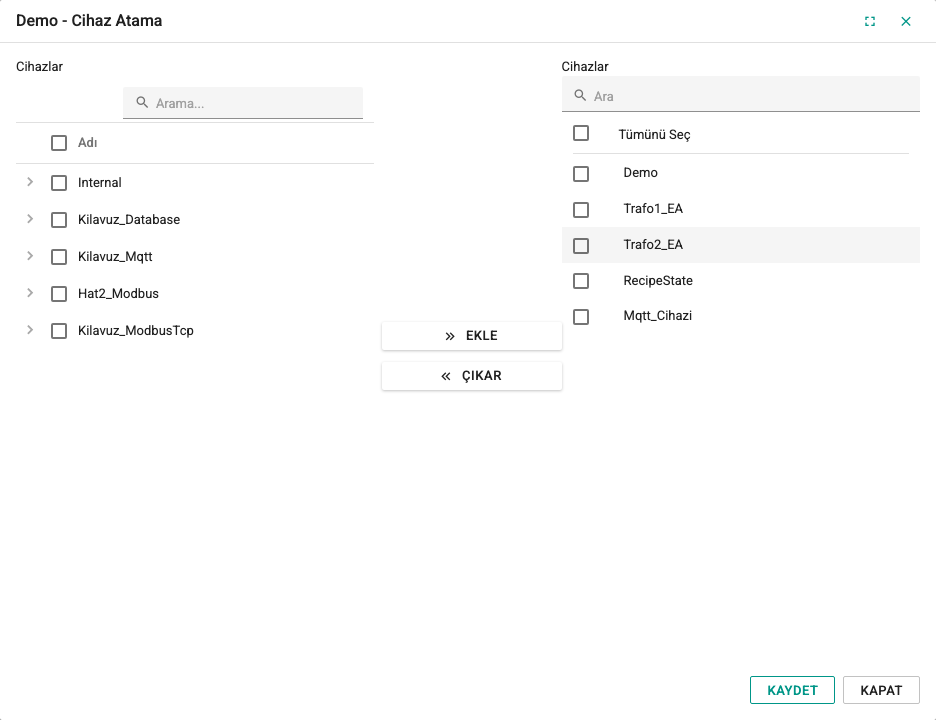Click the Adı column header text
This screenshot has height=720, width=936.
click(88, 143)
